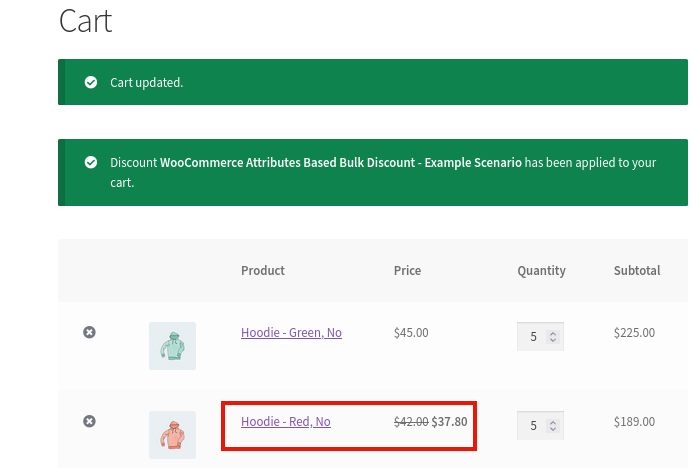
Task: Click the $225.00 subtotal of the green hoodie
Action: tap(634, 333)
